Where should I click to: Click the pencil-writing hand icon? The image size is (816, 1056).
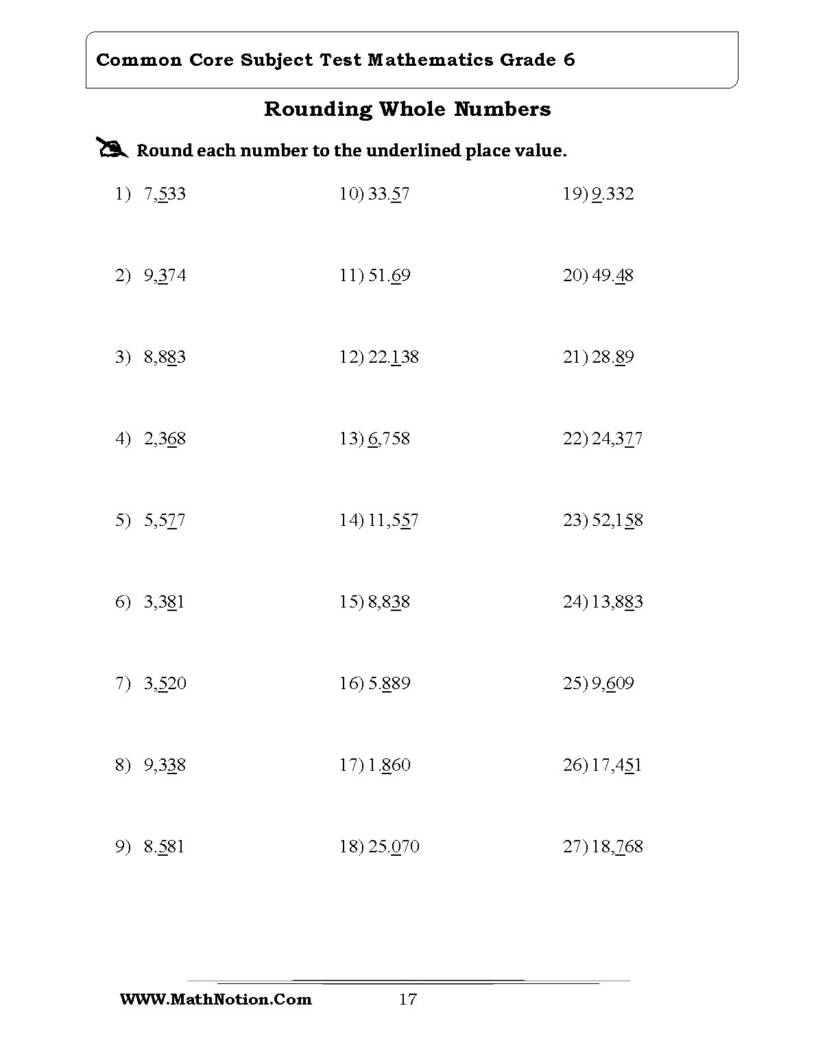coord(112,147)
